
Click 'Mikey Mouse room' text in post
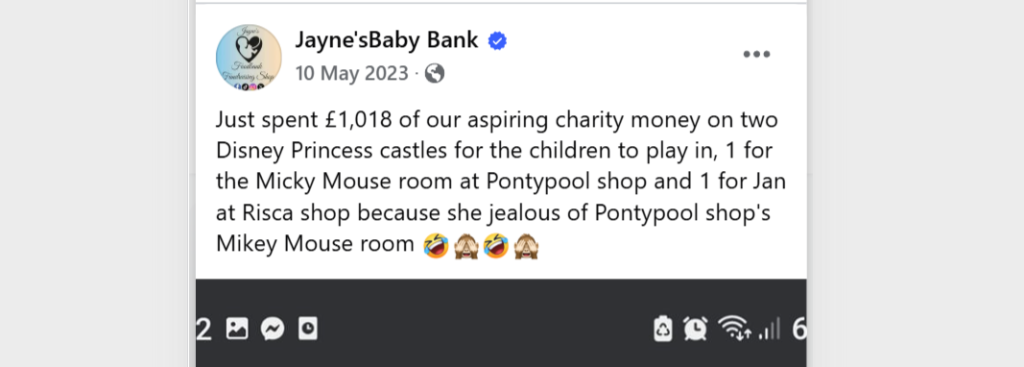(315, 244)
